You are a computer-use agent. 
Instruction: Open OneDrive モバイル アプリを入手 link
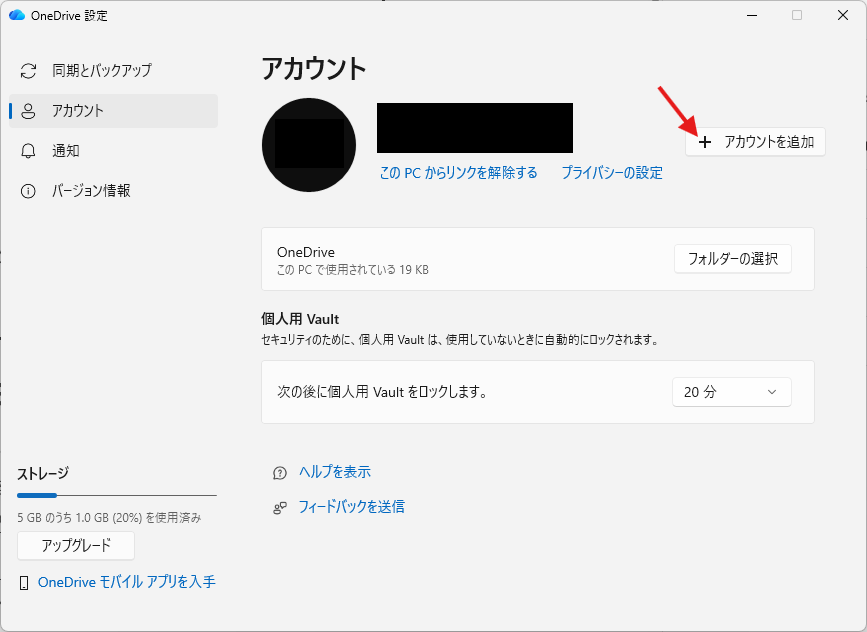coord(127,582)
